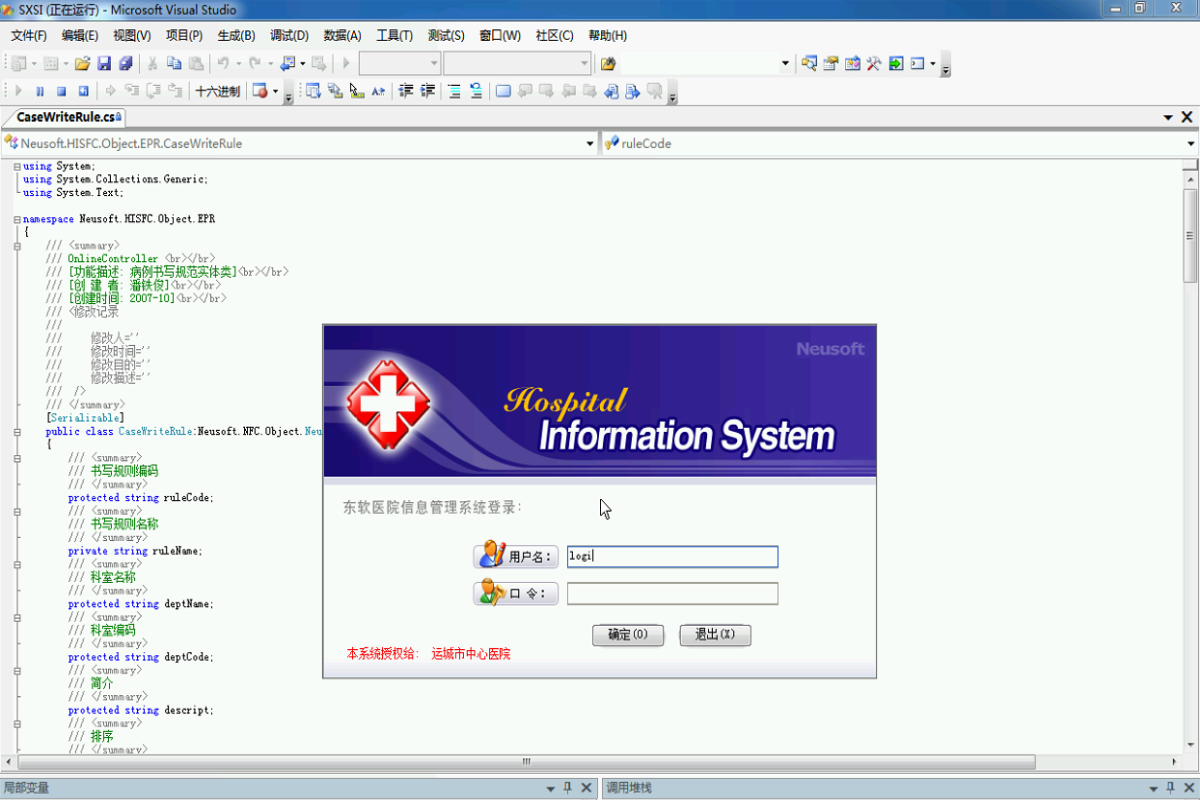Viewport: 1200px width, 800px height.
Task: Toggle hexadecimal display (十六进制)
Action: point(217,91)
